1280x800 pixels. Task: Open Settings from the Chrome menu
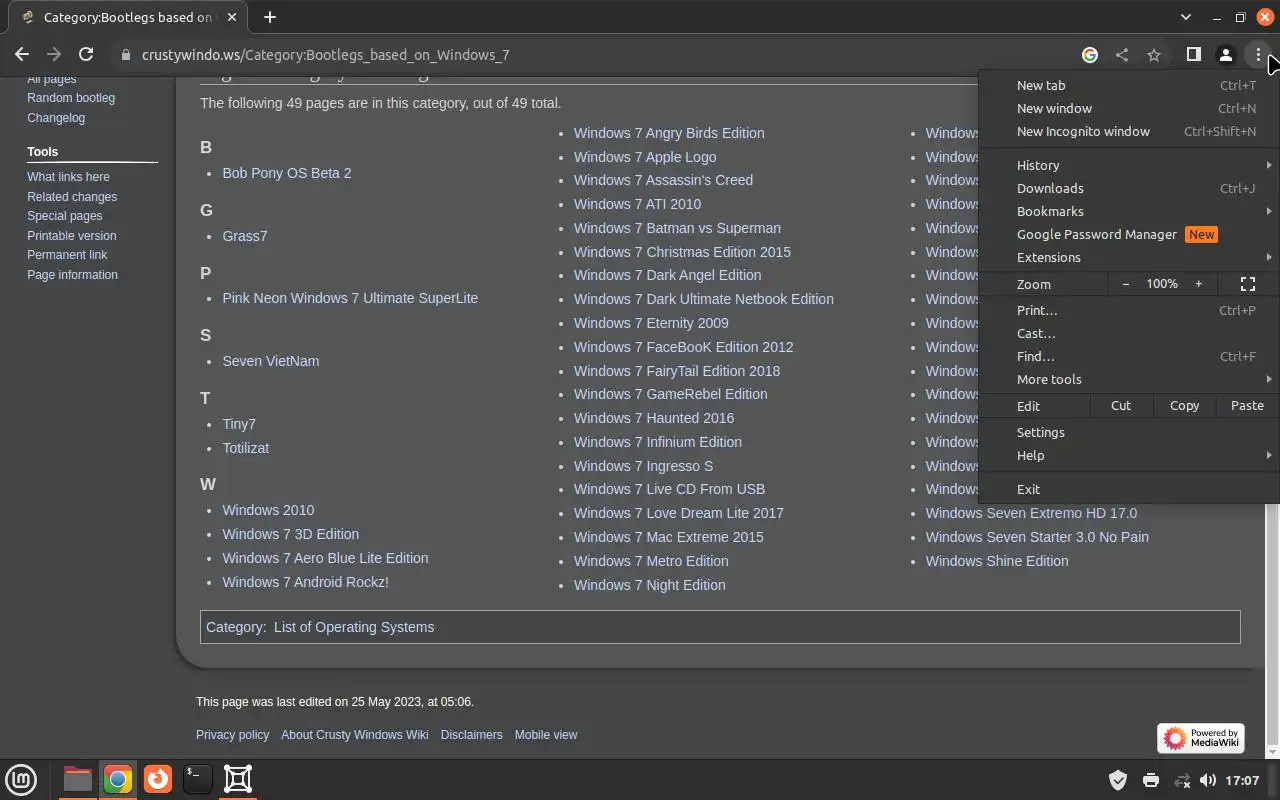coord(1129,432)
